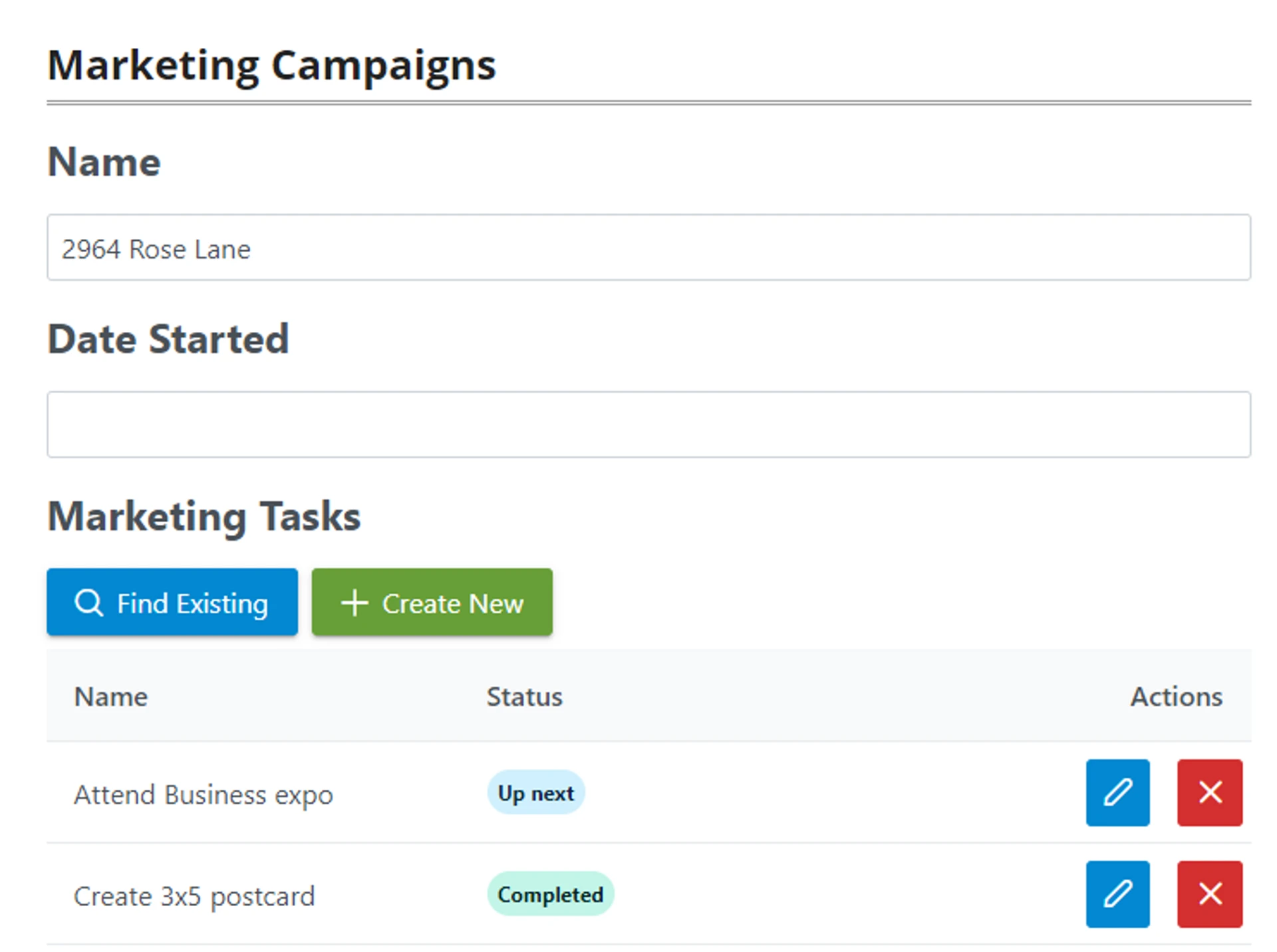Screen dimensions: 1277x952
Task: Sort by the Name column header
Action: tap(111, 697)
